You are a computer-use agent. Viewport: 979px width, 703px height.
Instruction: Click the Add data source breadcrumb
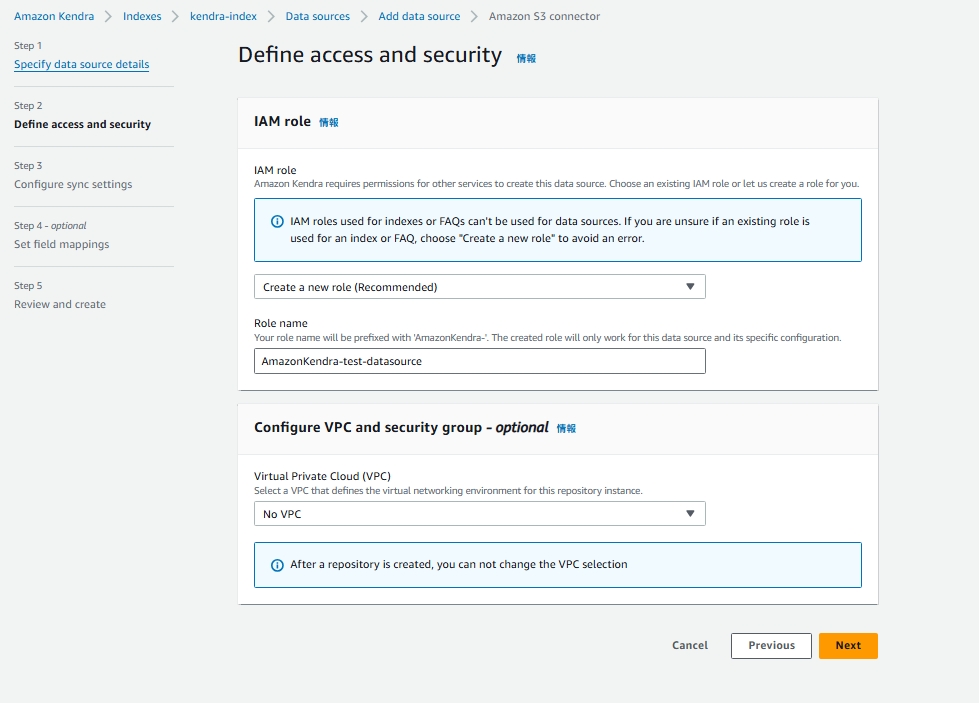point(419,17)
